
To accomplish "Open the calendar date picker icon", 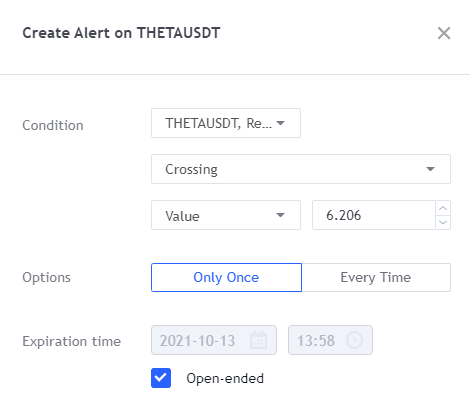I will (258, 340).
